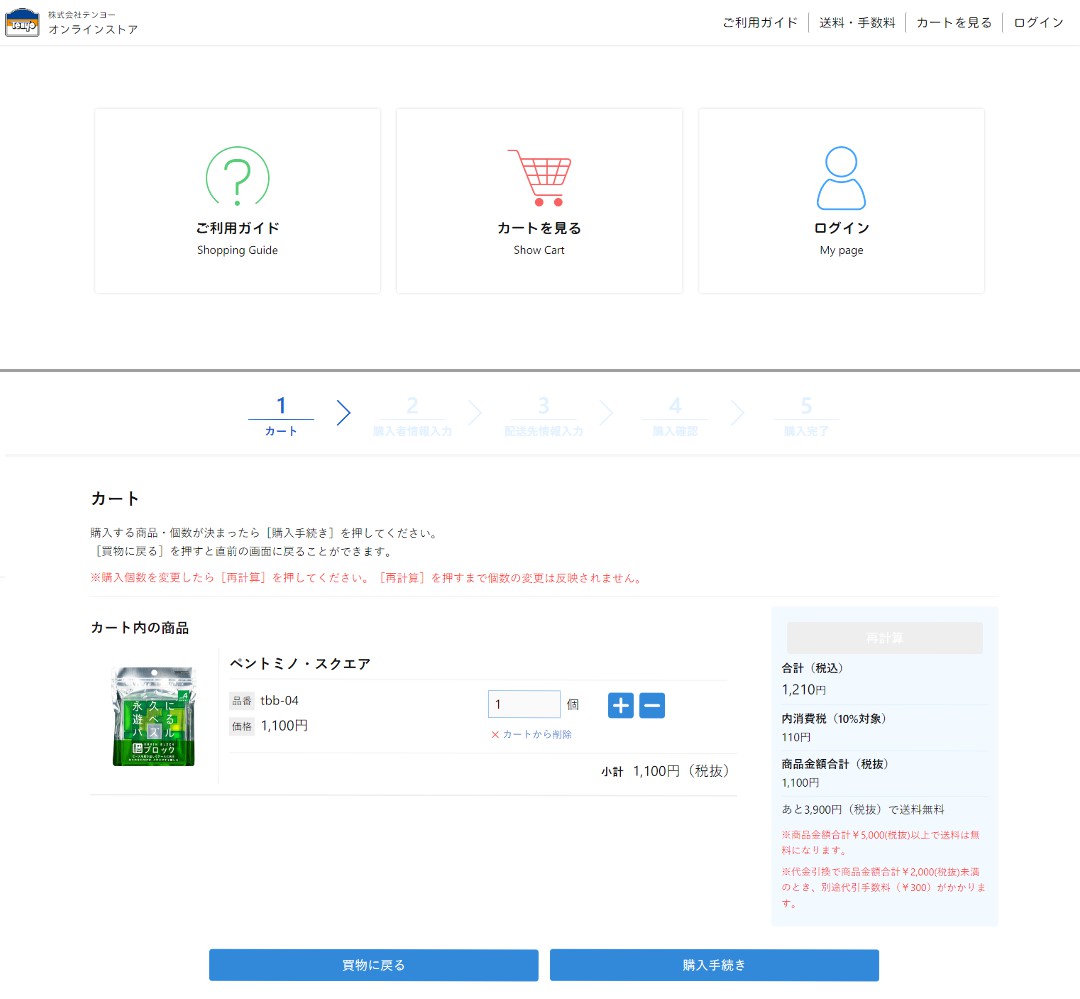Click the chevron after step 1
1080x999 pixels.
(344, 413)
